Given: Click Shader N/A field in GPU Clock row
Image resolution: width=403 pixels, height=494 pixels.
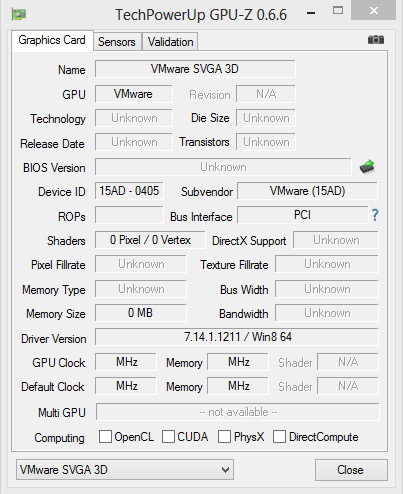Looking at the screenshot, I should click(348, 362).
